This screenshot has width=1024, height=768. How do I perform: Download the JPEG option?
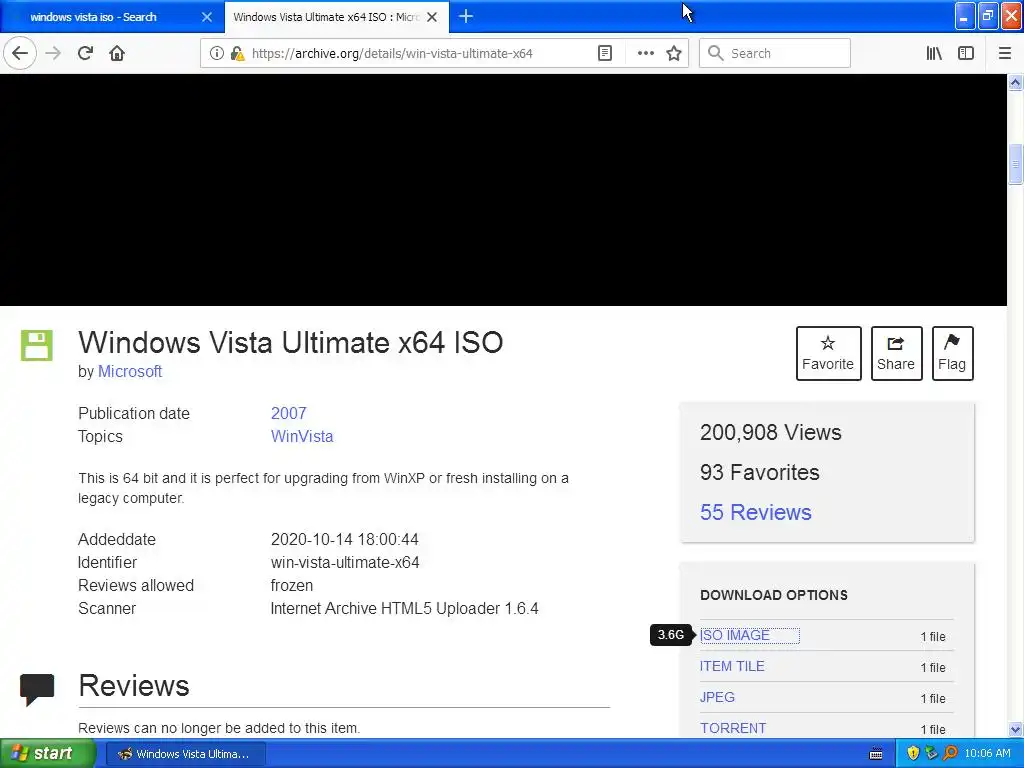click(x=717, y=697)
